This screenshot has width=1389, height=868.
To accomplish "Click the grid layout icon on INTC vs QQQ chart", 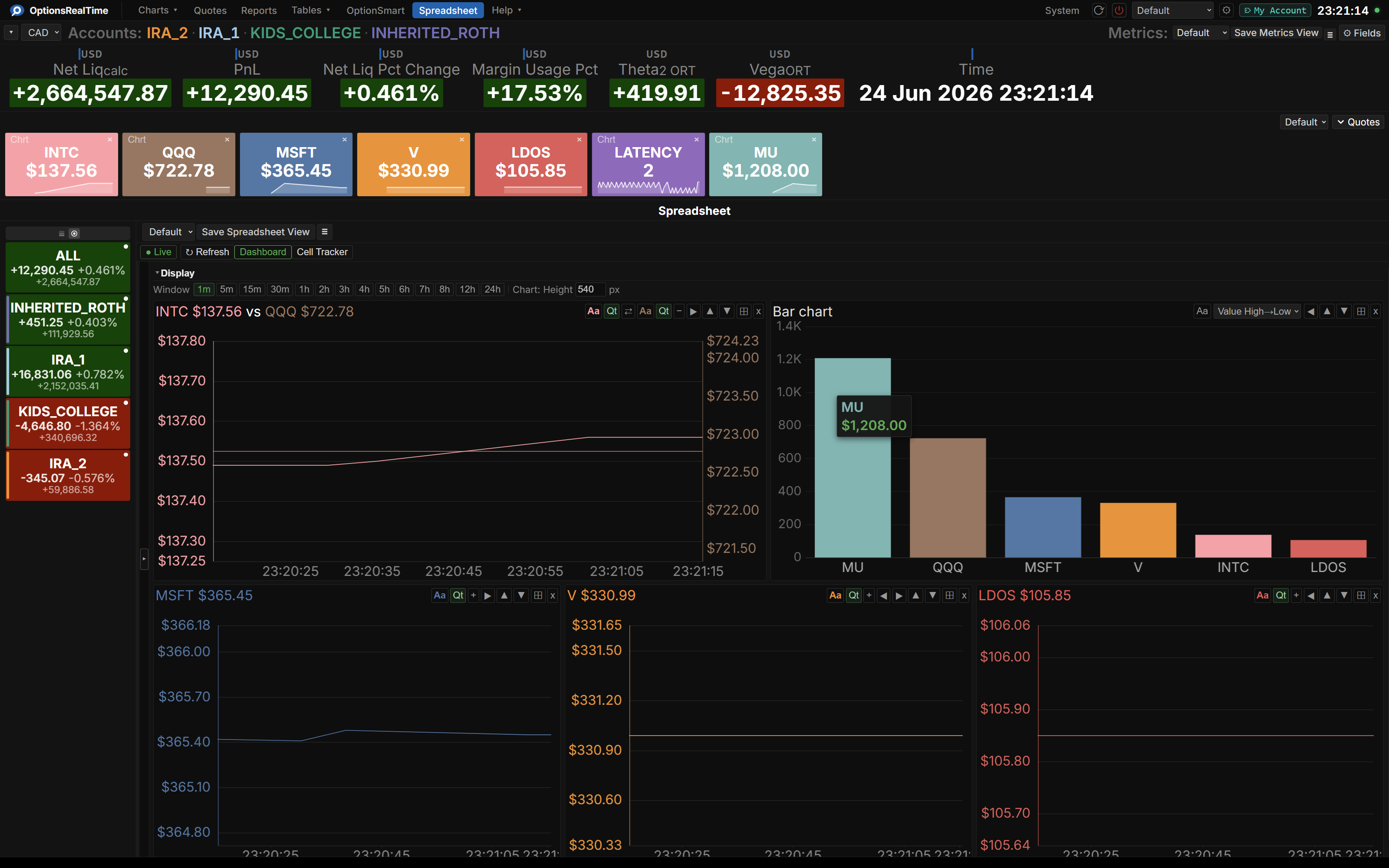I will [744, 311].
